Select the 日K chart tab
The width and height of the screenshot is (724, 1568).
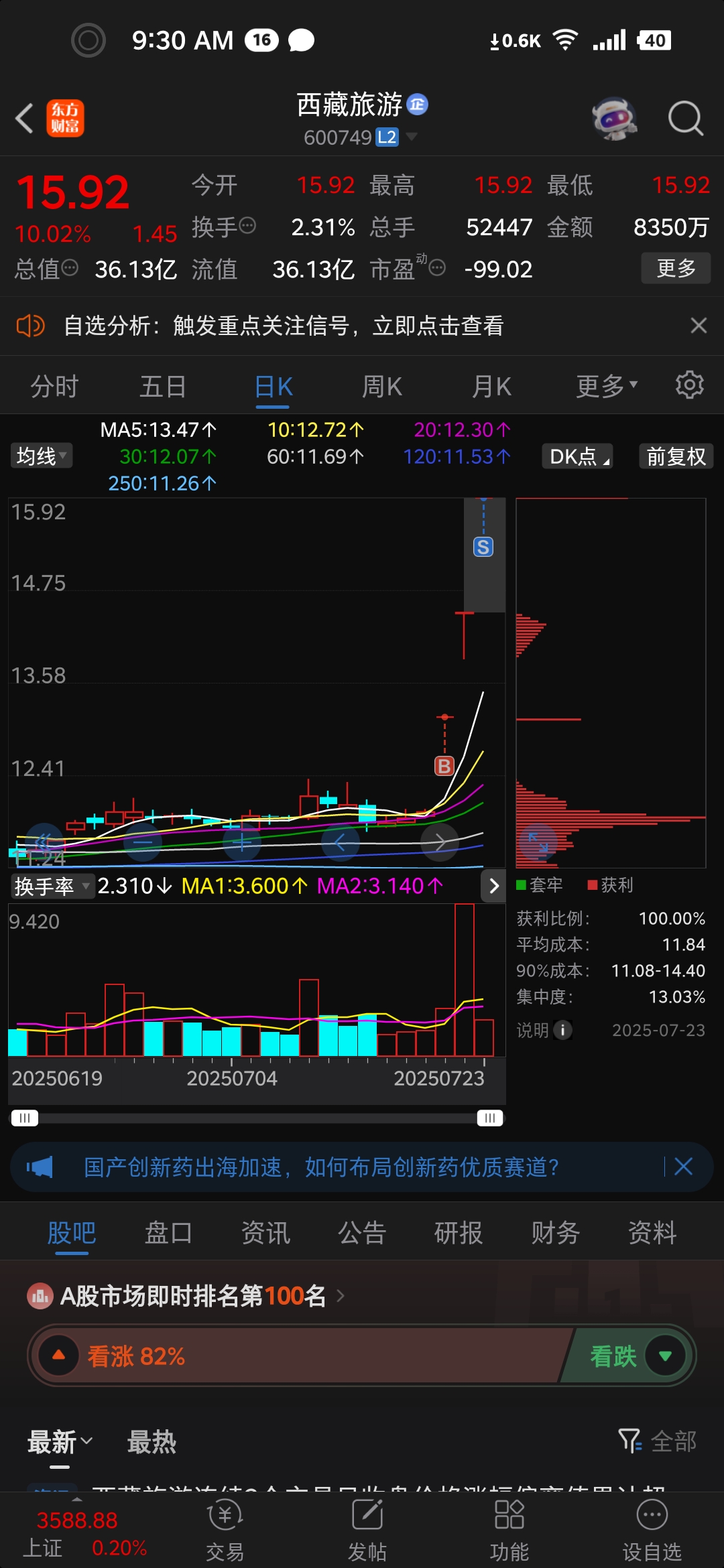point(274,387)
